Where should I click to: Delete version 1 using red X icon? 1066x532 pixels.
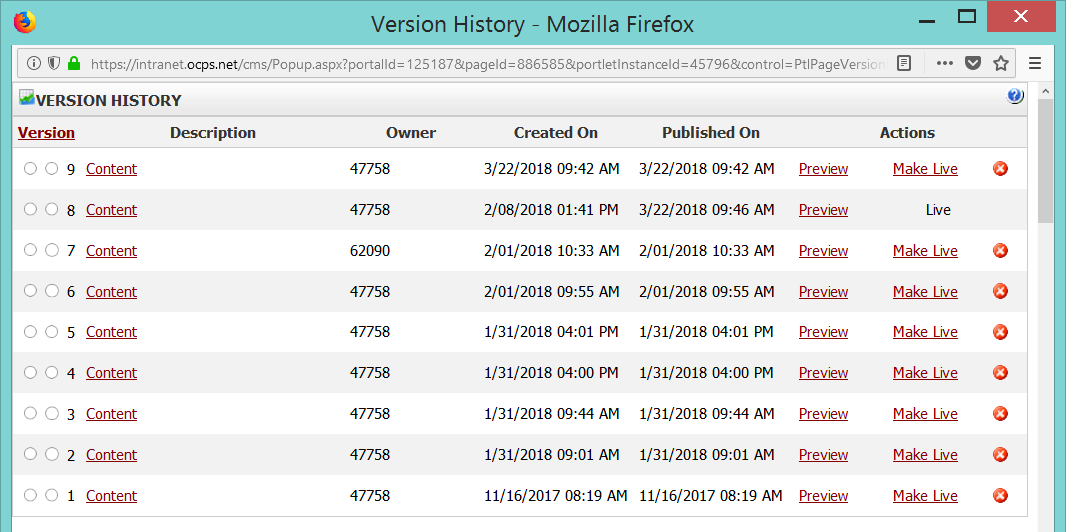coord(1000,496)
